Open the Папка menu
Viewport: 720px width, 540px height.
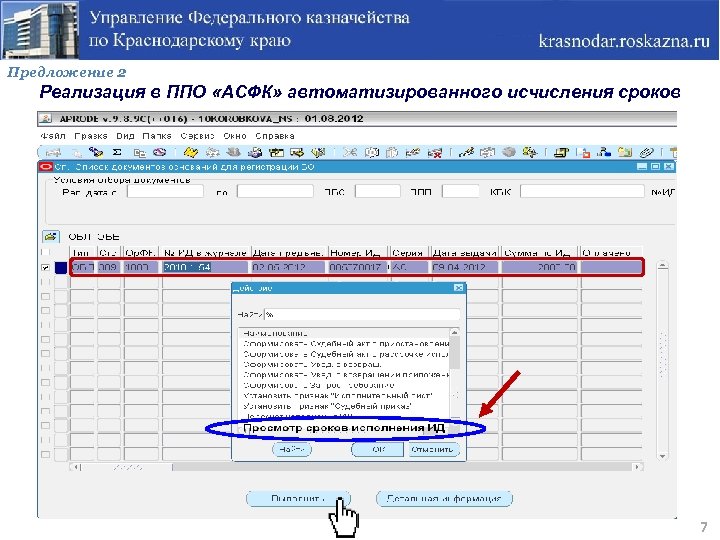157,136
